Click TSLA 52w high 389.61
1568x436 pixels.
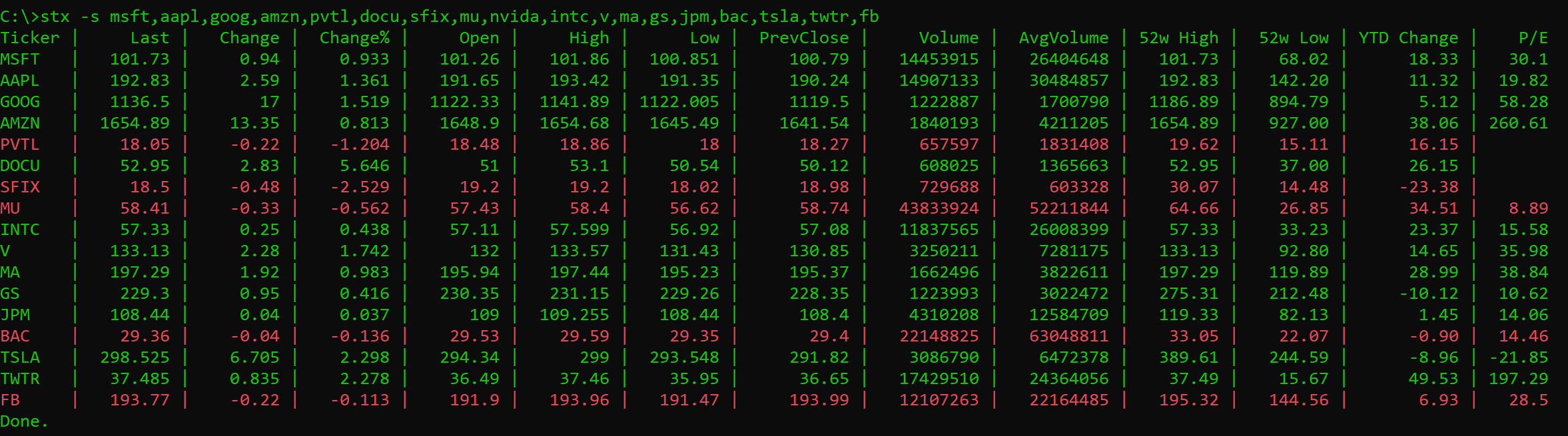1189,357
